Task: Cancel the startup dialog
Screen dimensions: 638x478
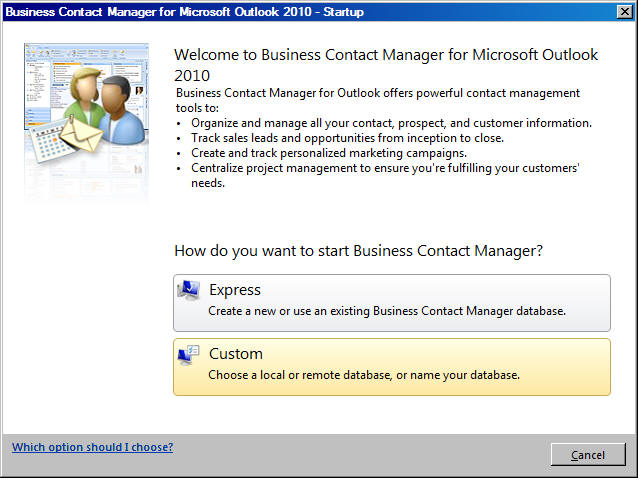Action: [588, 454]
